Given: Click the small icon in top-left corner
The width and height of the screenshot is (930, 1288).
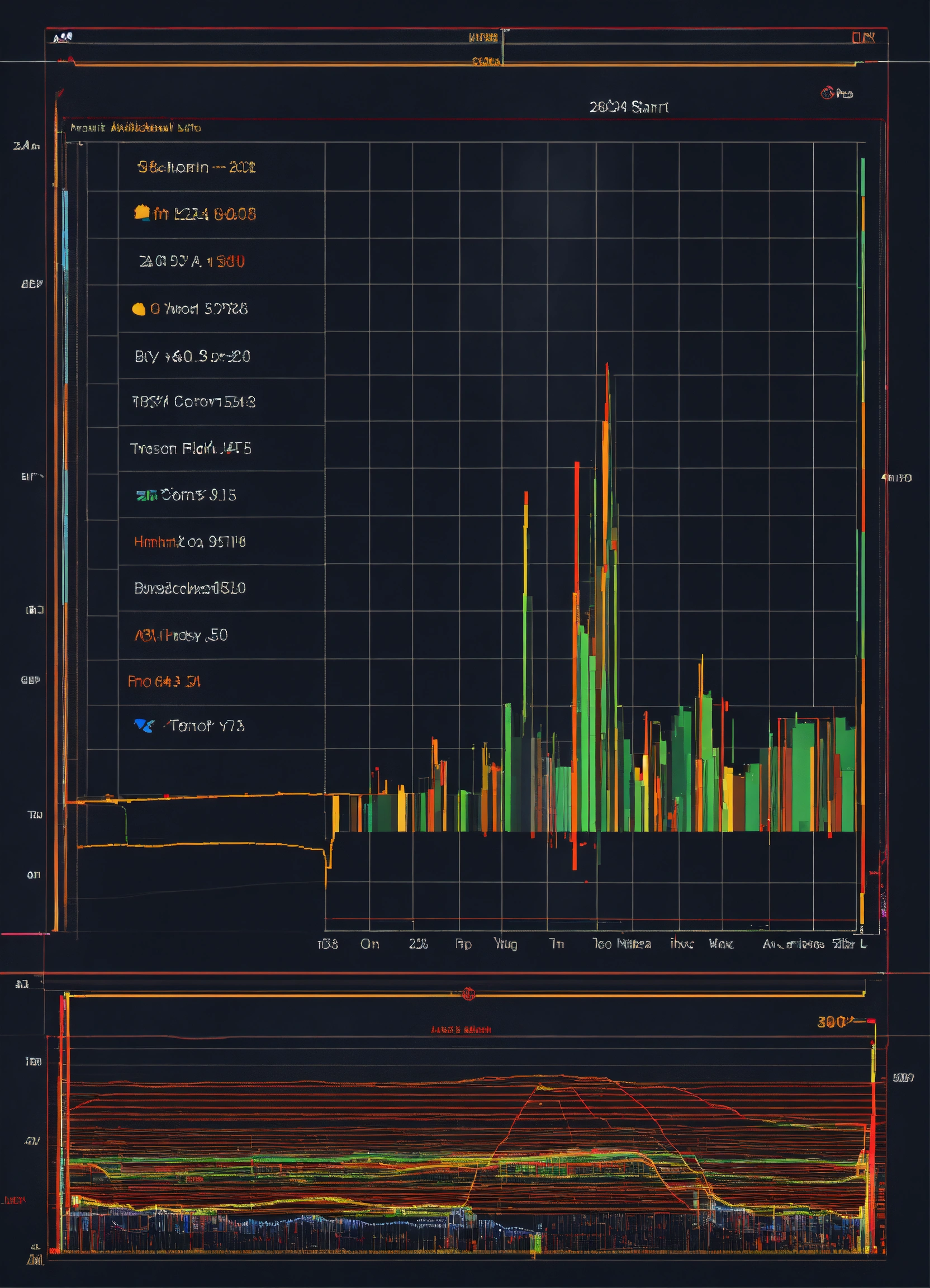Looking at the screenshot, I should coord(63,37).
